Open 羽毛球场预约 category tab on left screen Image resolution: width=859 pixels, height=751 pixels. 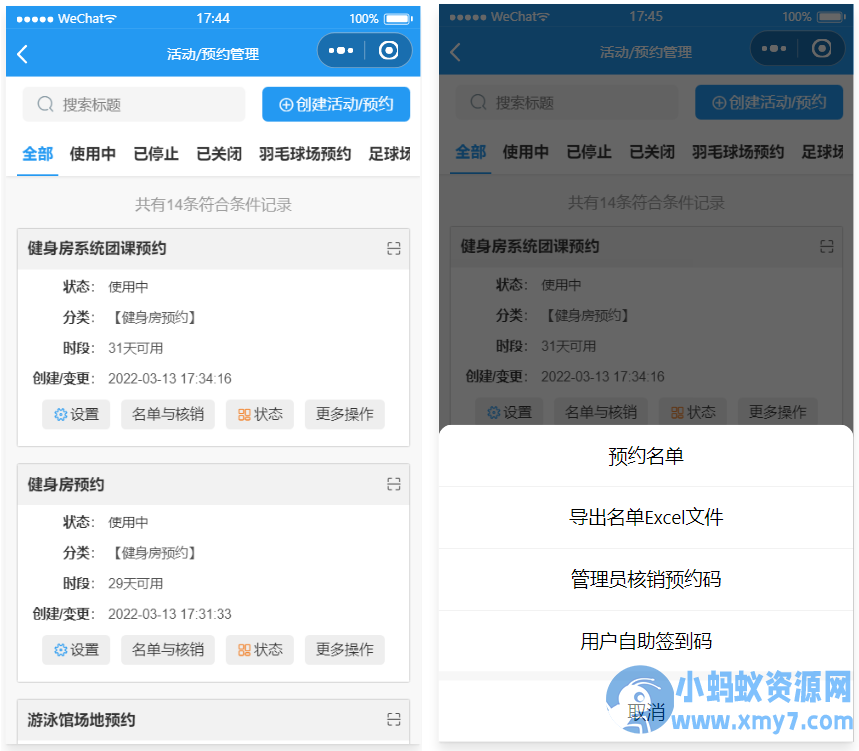(x=305, y=154)
